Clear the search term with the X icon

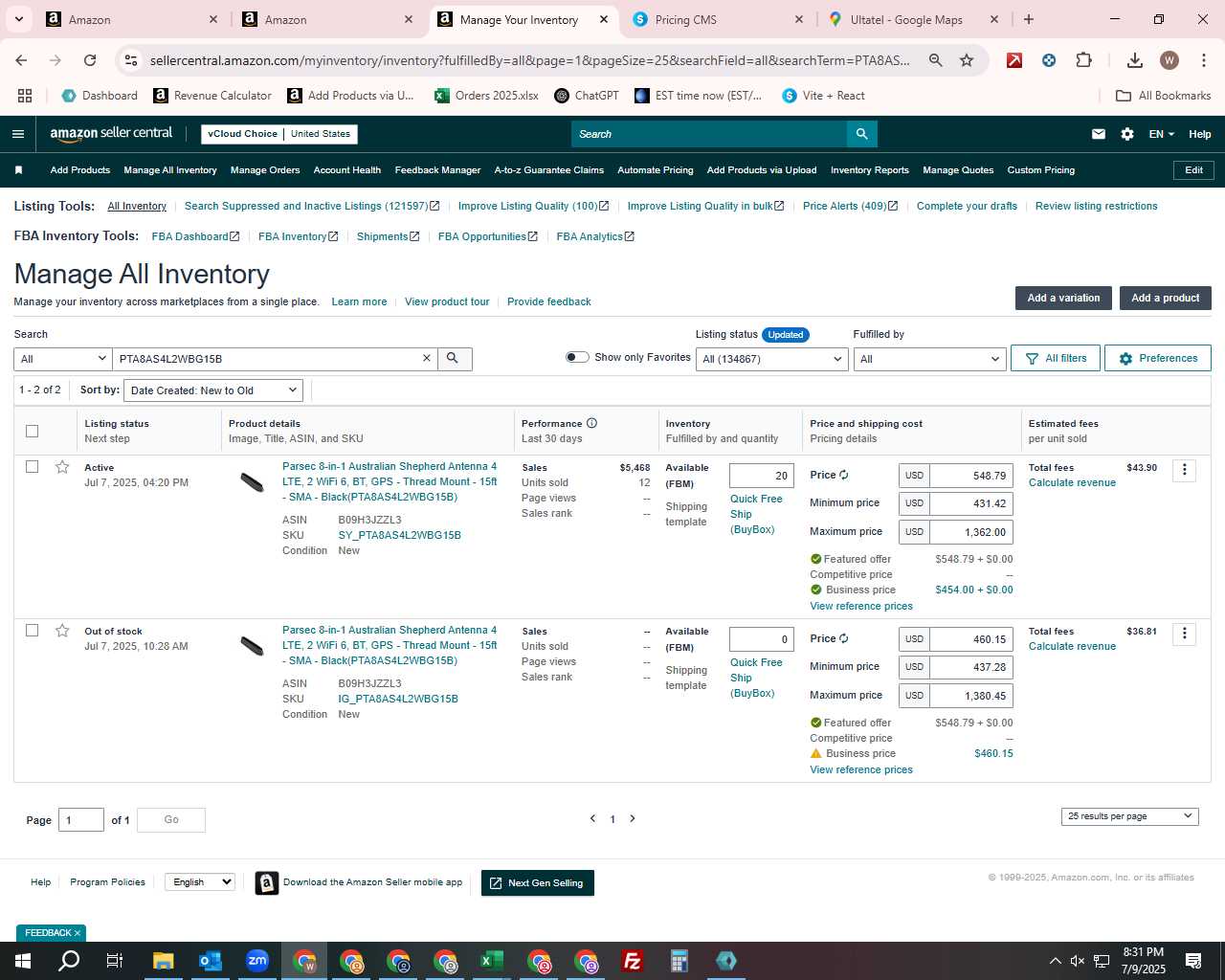click(x=427, y=358)
